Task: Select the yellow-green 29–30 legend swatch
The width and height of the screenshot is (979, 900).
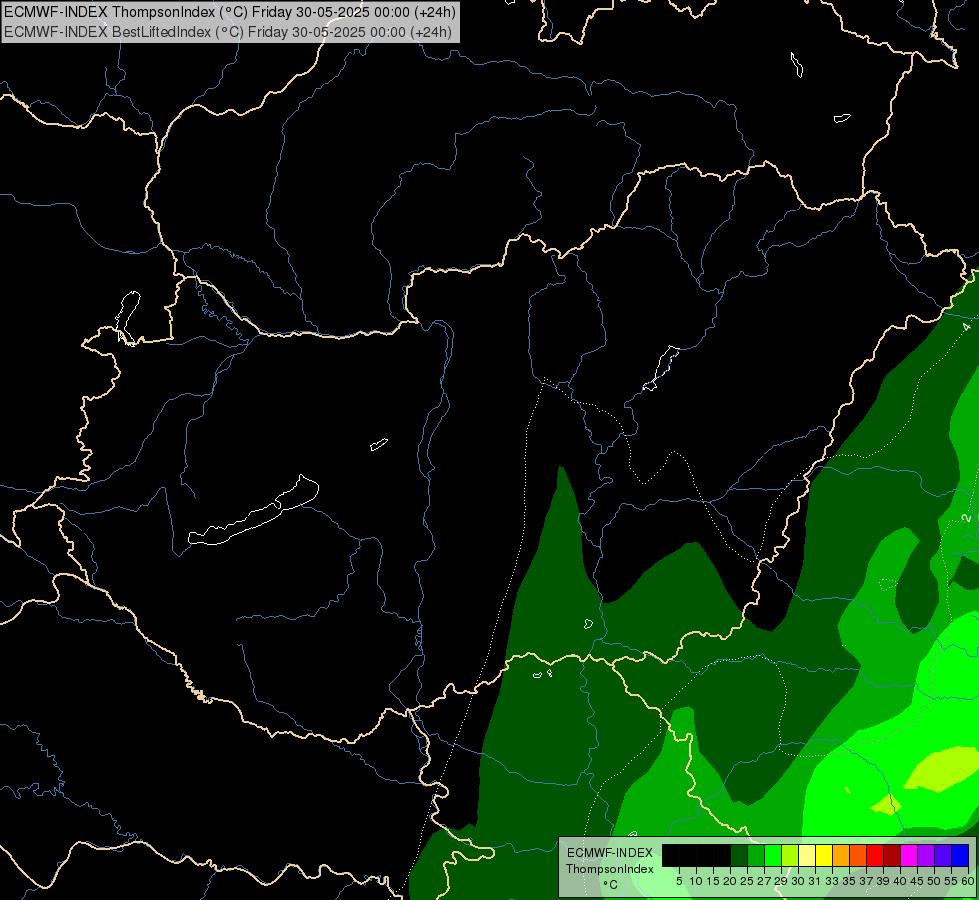Action: [x=790, y=855]
